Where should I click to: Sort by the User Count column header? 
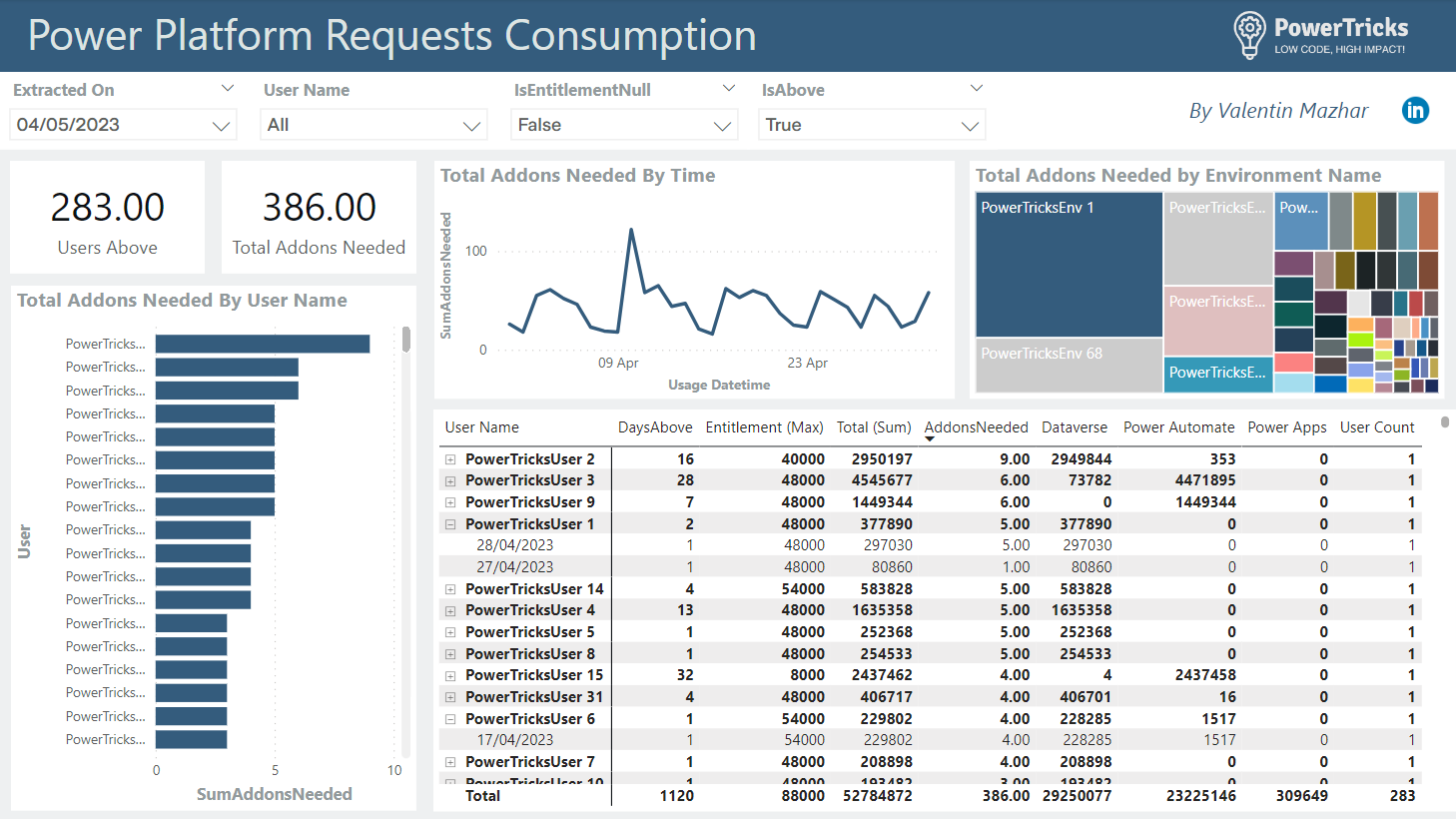point(1377,427)
